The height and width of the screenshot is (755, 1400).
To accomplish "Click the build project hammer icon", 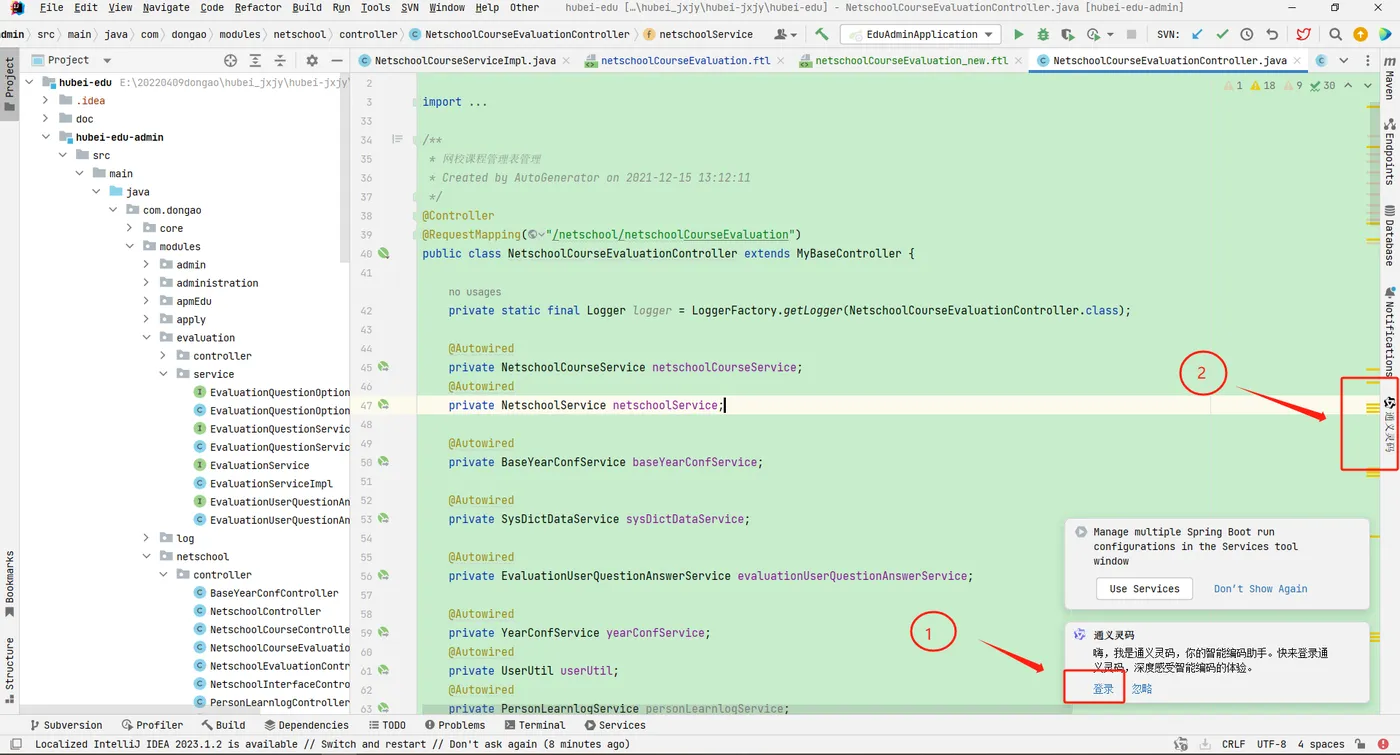I will point(822,34).
